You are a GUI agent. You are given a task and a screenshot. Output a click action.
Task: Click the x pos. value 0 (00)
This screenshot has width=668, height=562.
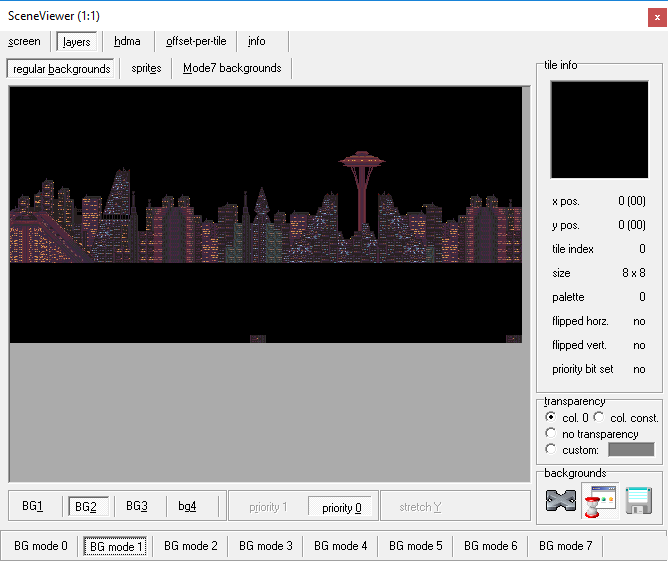click(x=632, y=201)
